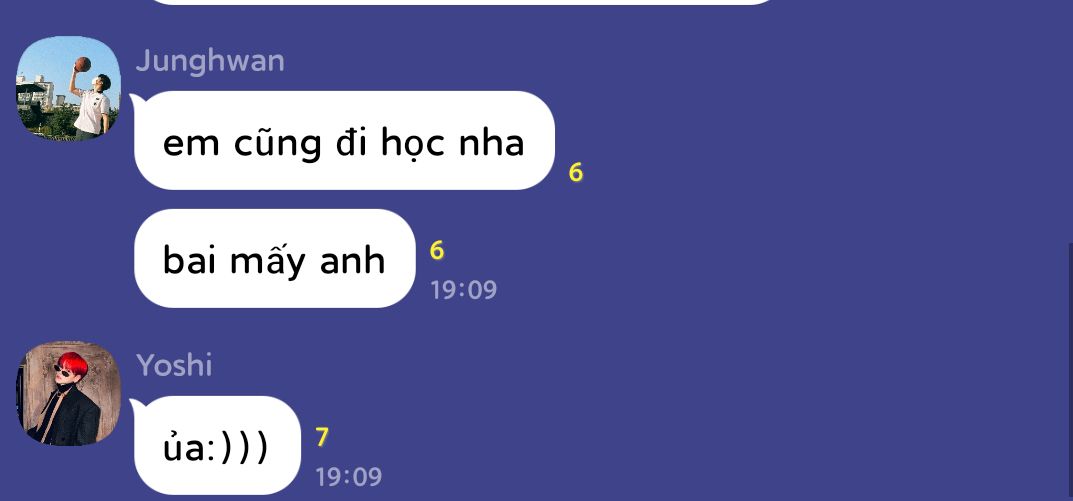Select the "em cũng đi học nha" message

[x=344, y=140]
